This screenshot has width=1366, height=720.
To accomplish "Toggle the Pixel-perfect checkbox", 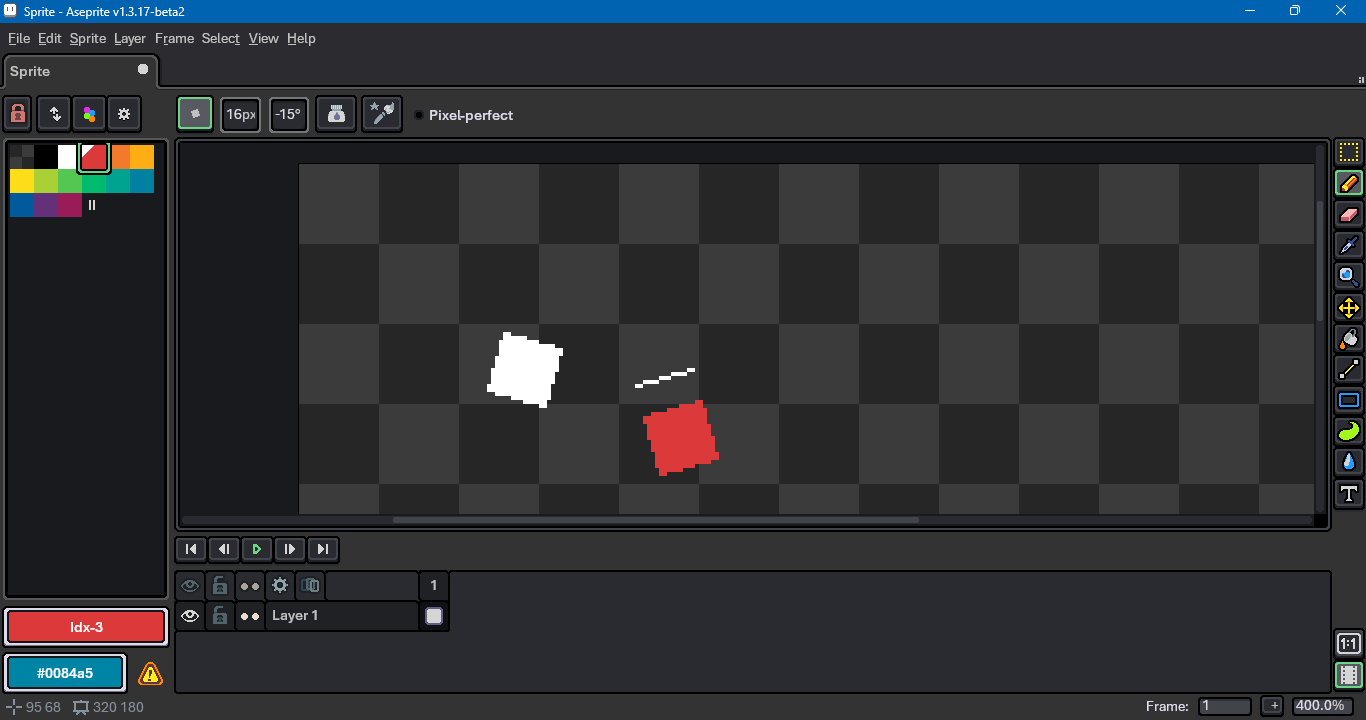I will [419, 115].
